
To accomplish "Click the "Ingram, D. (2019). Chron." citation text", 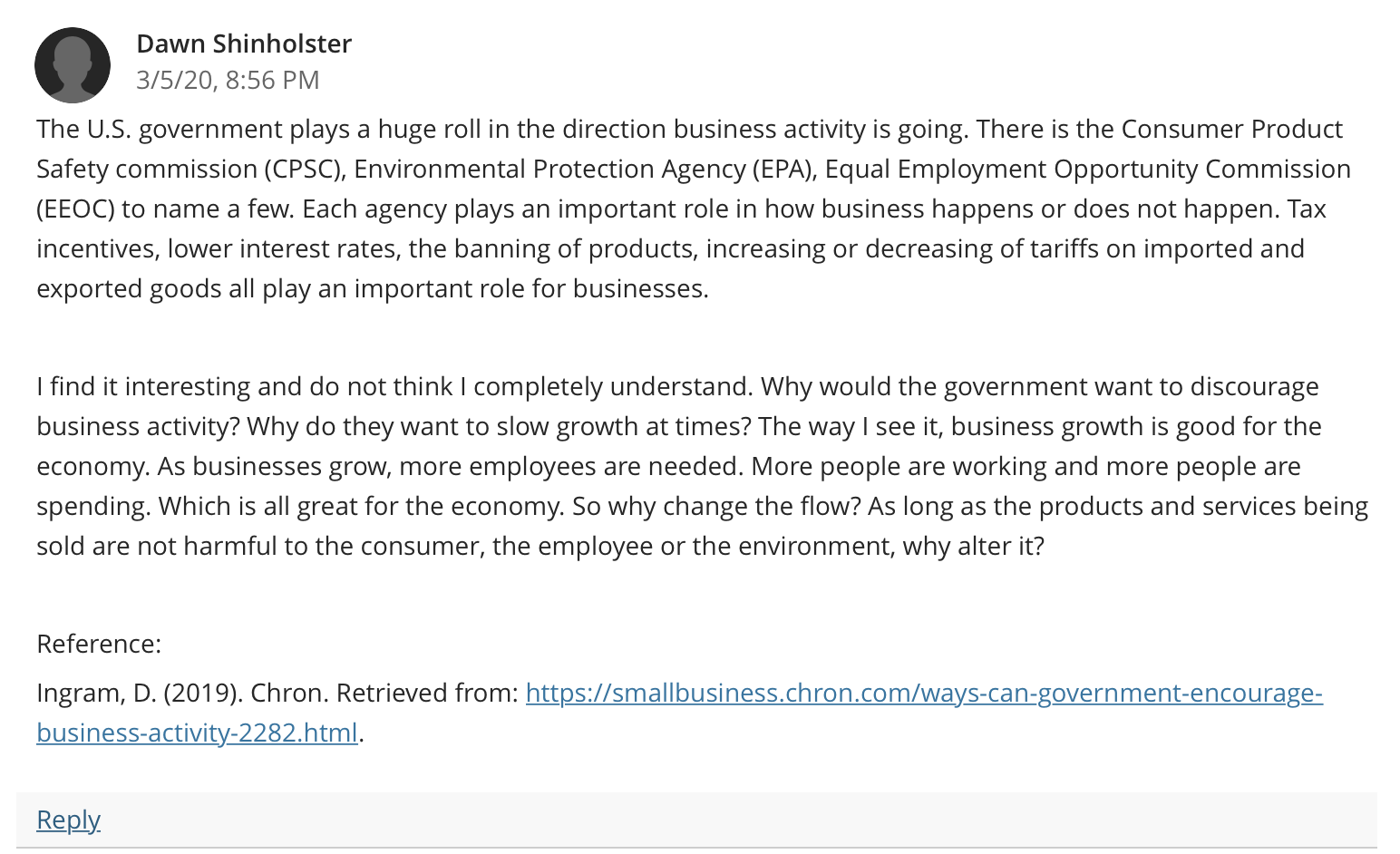I will 183,693.
